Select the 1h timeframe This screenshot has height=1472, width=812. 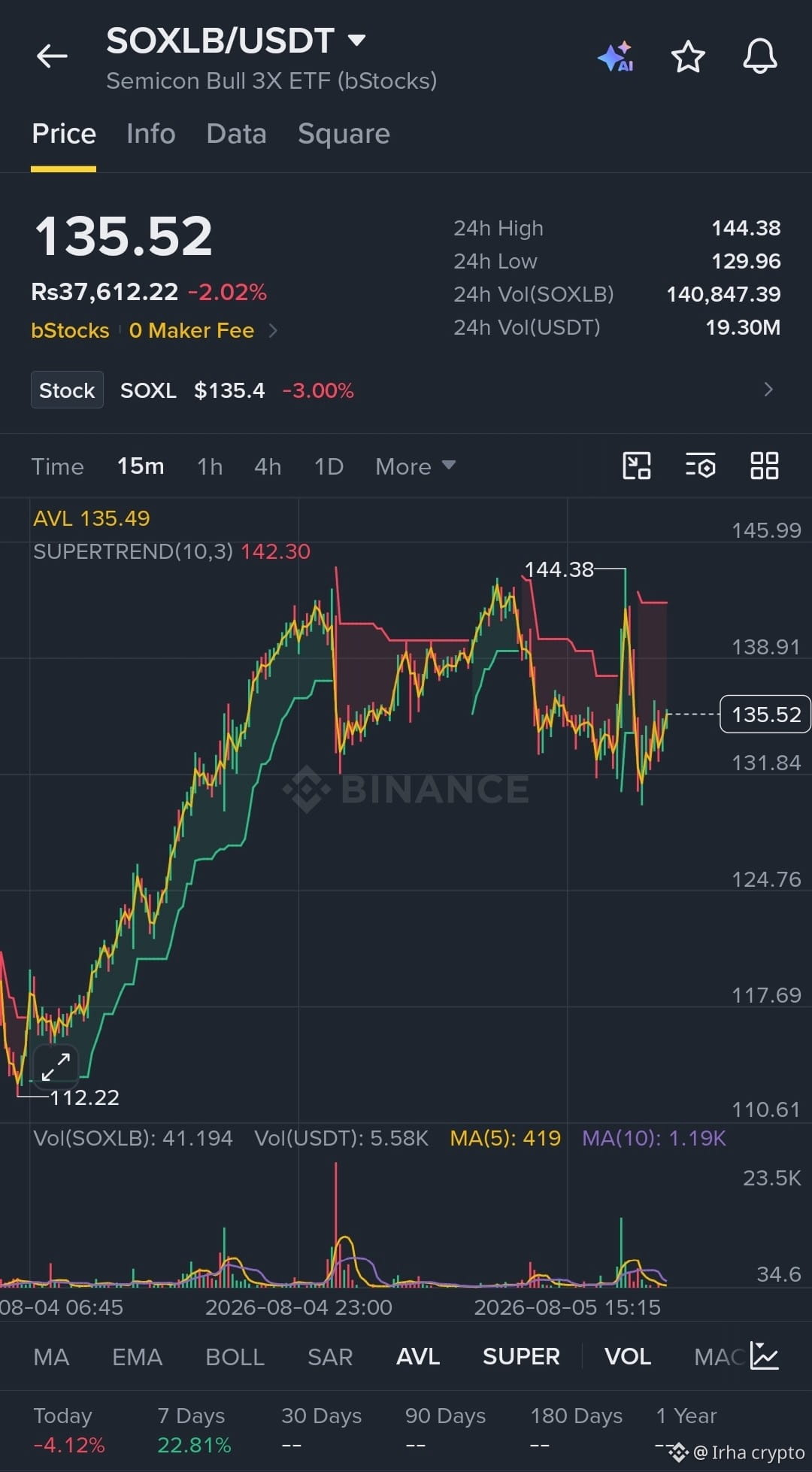210,466
